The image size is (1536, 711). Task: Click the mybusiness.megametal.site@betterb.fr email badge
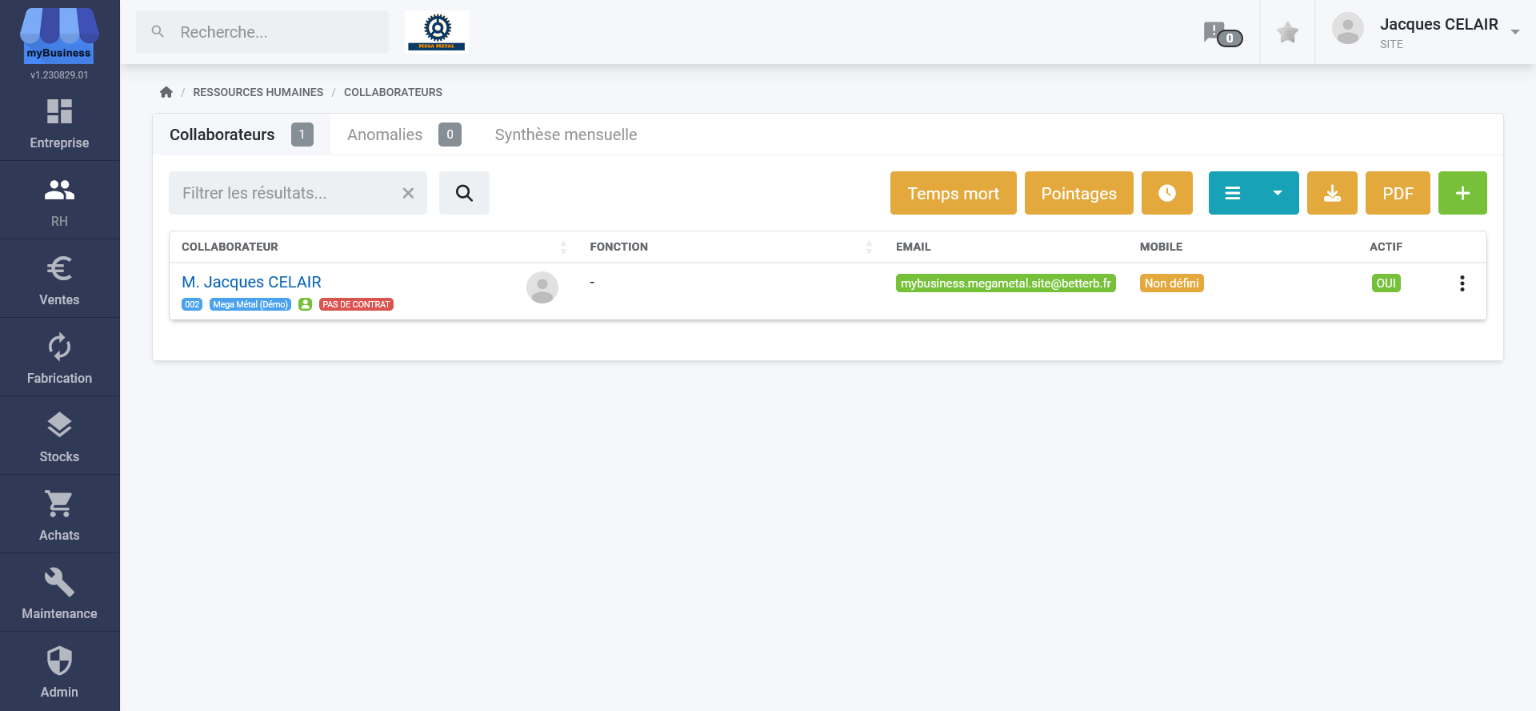1006,283
